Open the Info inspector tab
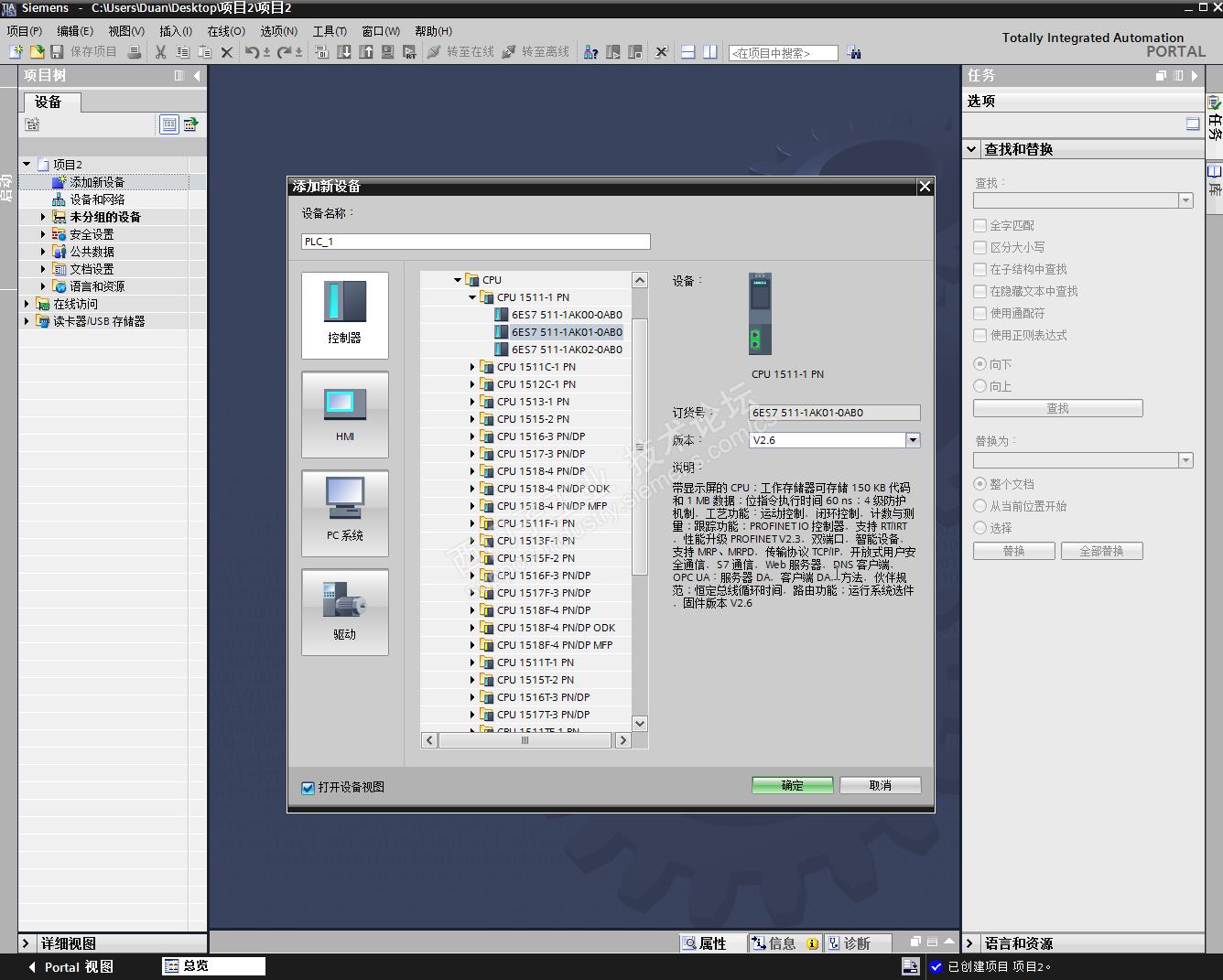The image size is (1223, 980). [x=785, y=943]
